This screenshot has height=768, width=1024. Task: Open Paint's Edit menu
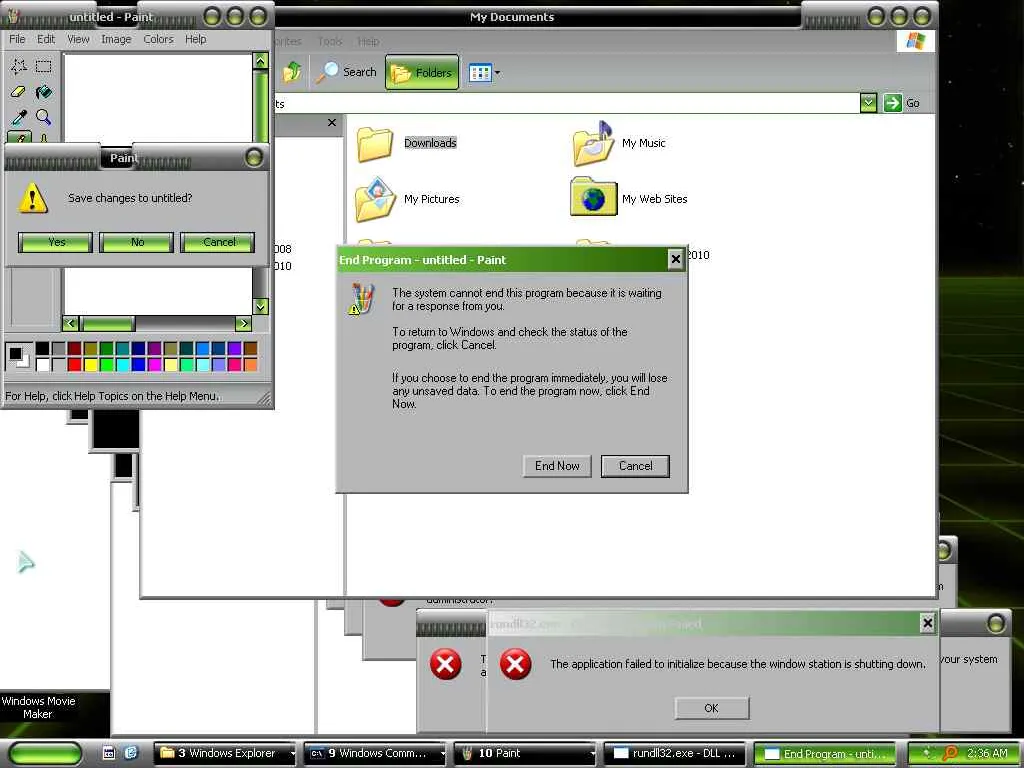46,39
